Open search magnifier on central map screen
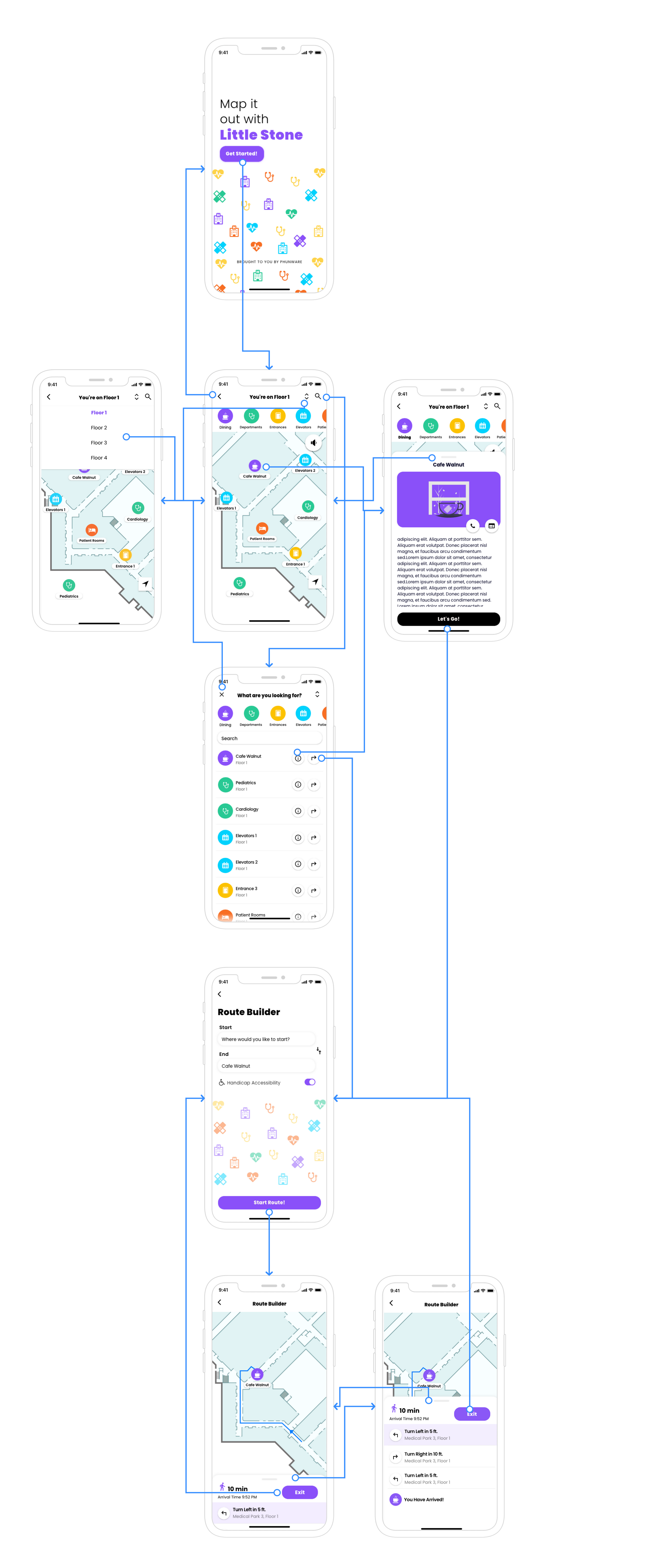 [x=317, y=396]
